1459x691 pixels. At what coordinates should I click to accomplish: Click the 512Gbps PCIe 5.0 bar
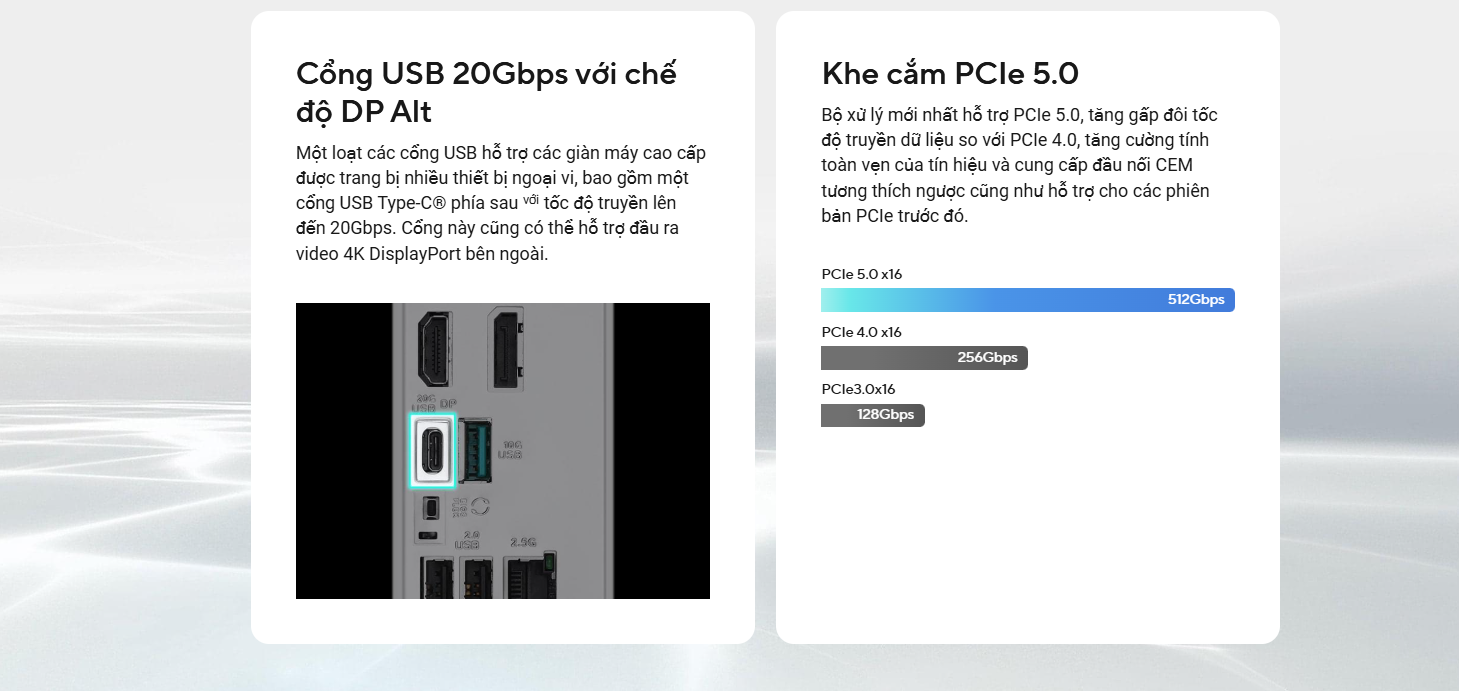point(1028,300)
